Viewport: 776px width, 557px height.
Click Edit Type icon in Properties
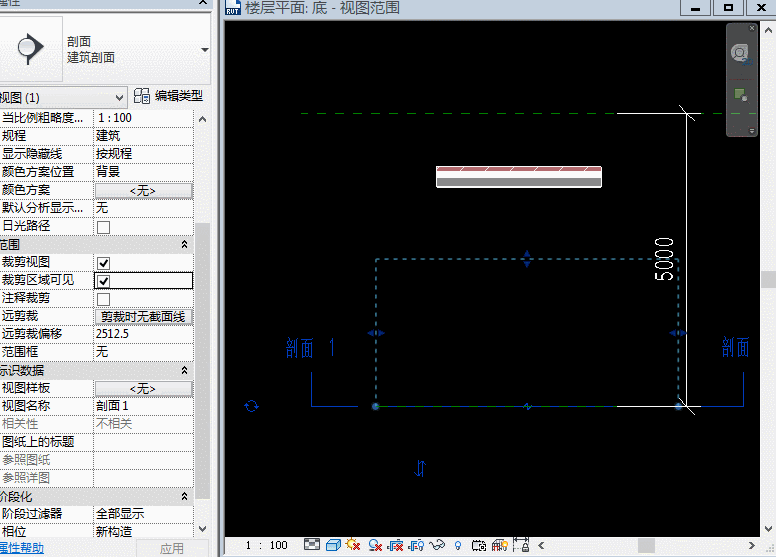(142, 96)
